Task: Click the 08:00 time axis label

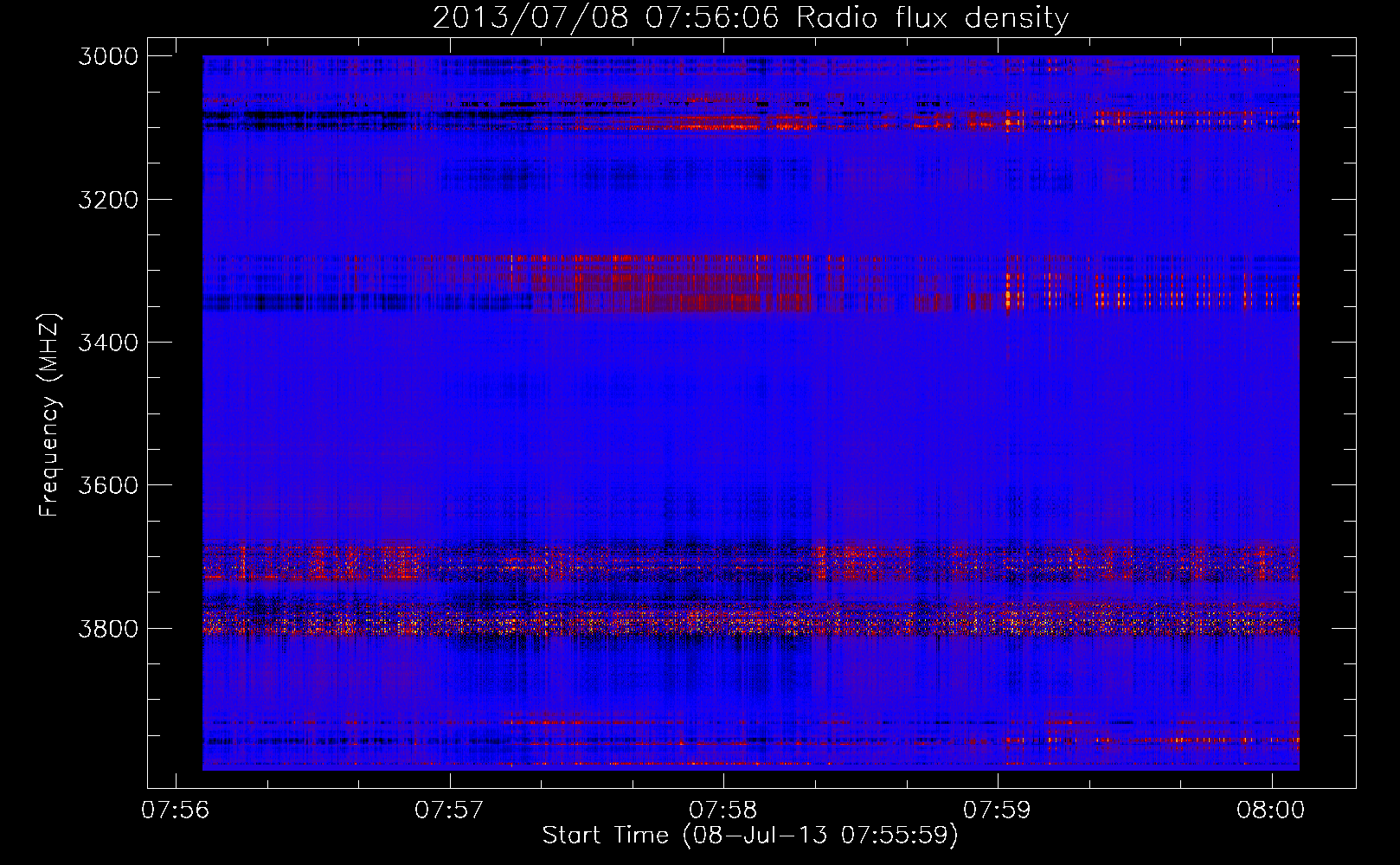Action: point(1270,811)
